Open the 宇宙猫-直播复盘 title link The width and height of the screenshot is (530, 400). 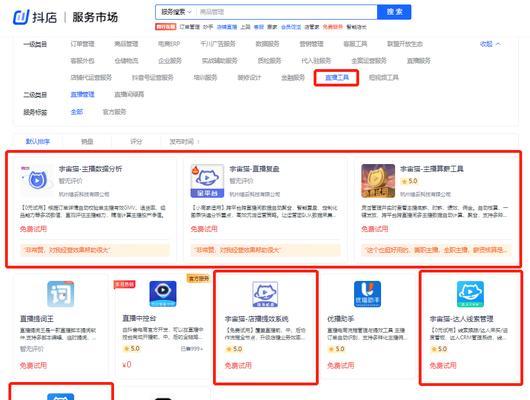[254, 169]
